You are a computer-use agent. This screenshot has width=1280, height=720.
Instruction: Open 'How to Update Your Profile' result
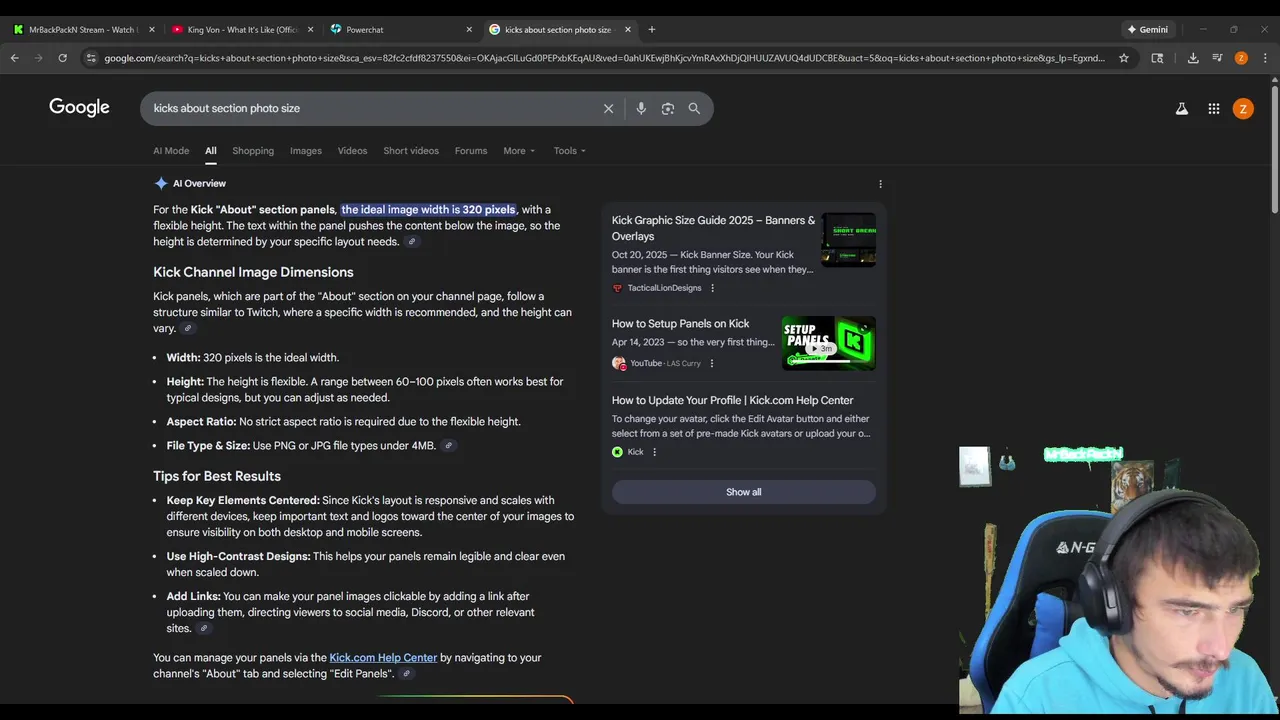732,401
